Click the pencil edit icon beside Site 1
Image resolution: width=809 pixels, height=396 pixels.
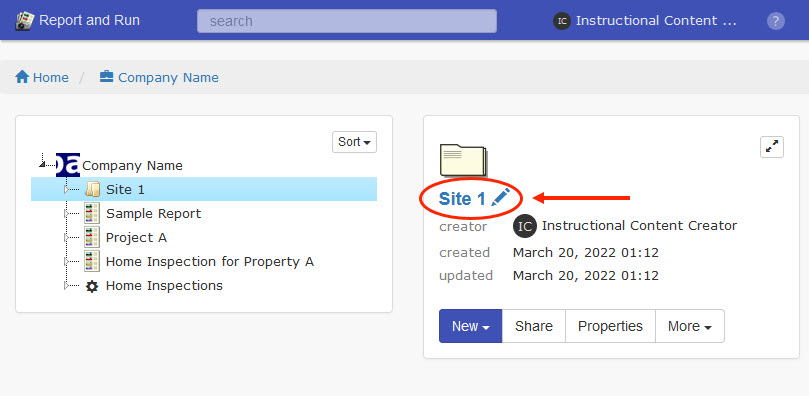coord(500,198)
